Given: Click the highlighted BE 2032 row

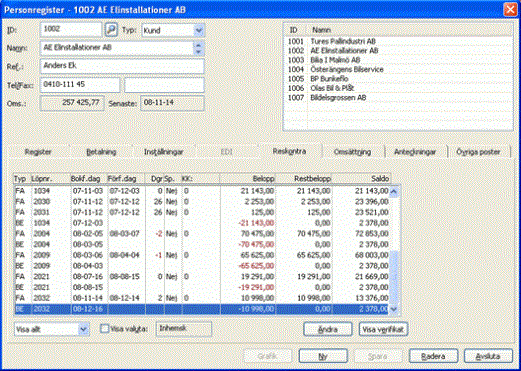Looking at the screenshot, I should coord(202,309).
